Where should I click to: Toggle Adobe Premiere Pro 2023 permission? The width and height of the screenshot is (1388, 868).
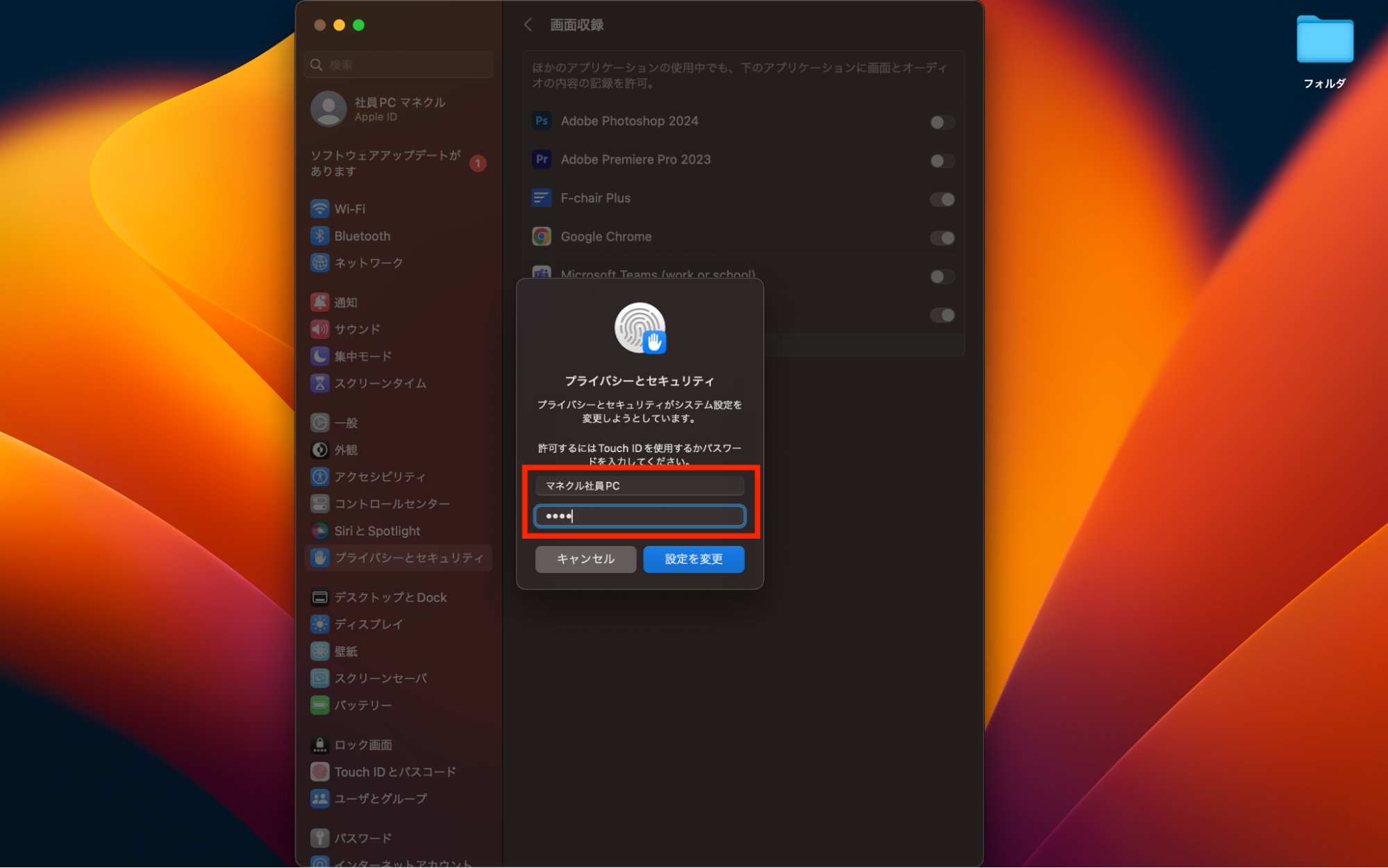click(x=942, y=161)
